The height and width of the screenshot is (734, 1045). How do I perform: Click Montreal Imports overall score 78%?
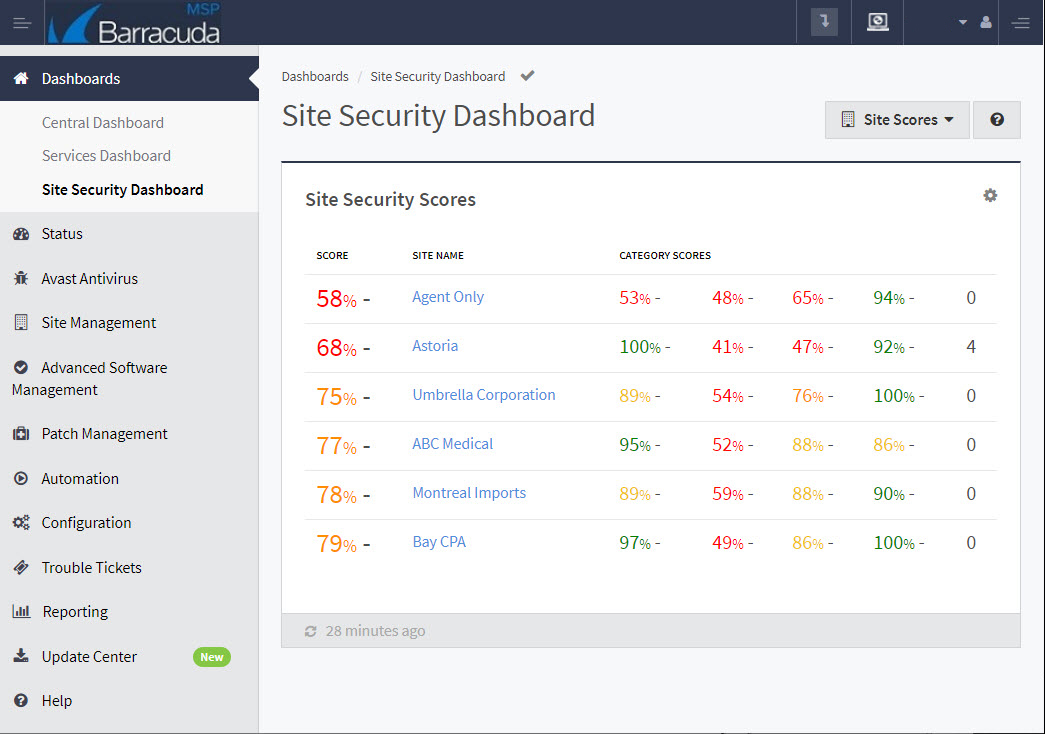pyautogui.click(x=337, y=495)
